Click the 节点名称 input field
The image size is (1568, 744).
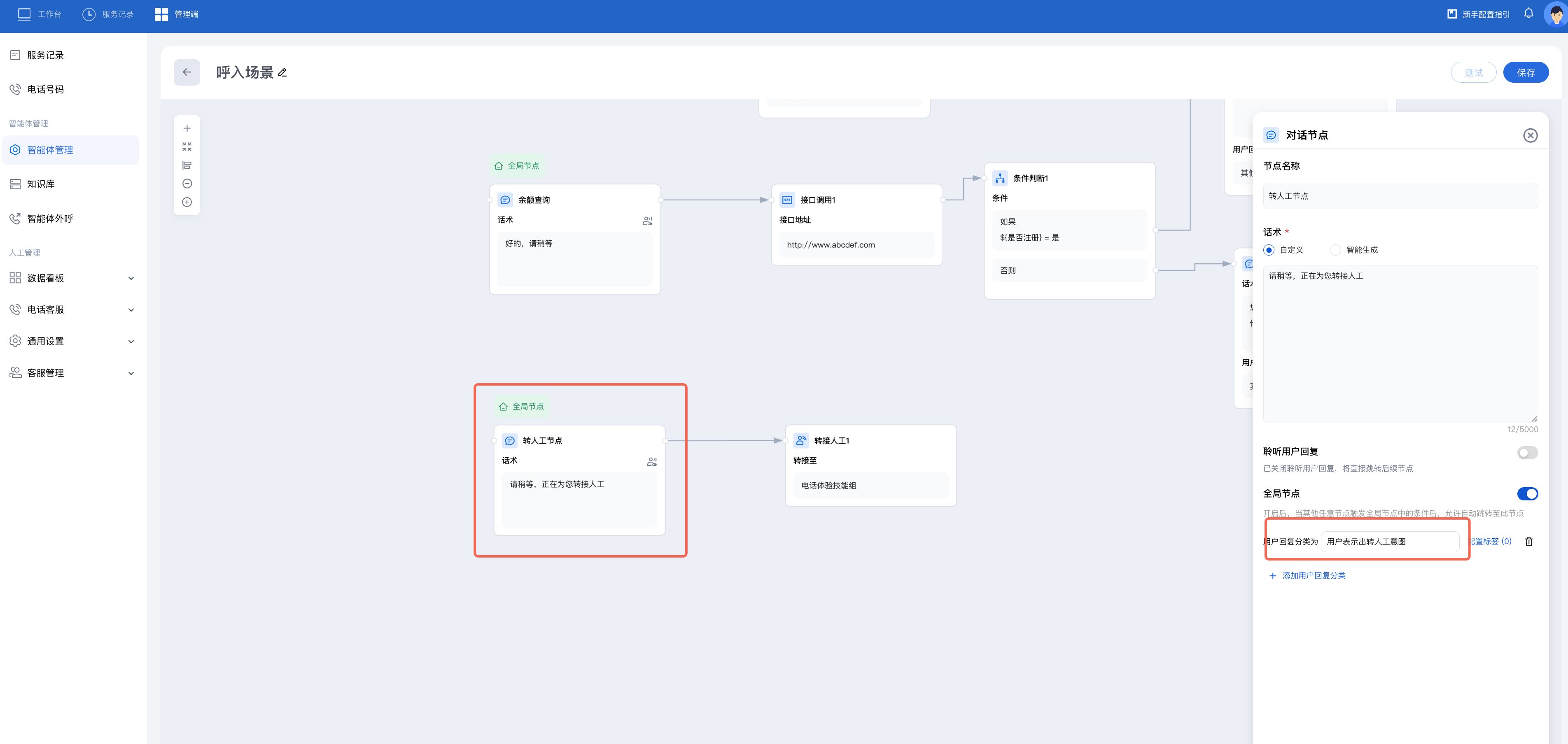pos(1400,196)
